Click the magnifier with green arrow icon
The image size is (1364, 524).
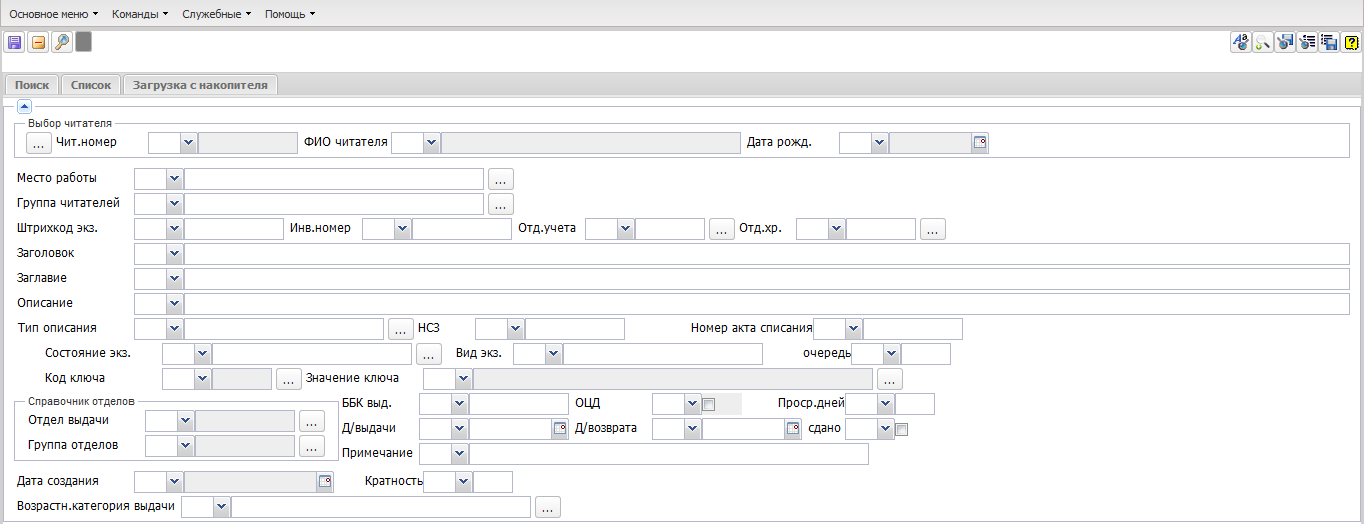pyautogui.click(x=1262, y=42)
